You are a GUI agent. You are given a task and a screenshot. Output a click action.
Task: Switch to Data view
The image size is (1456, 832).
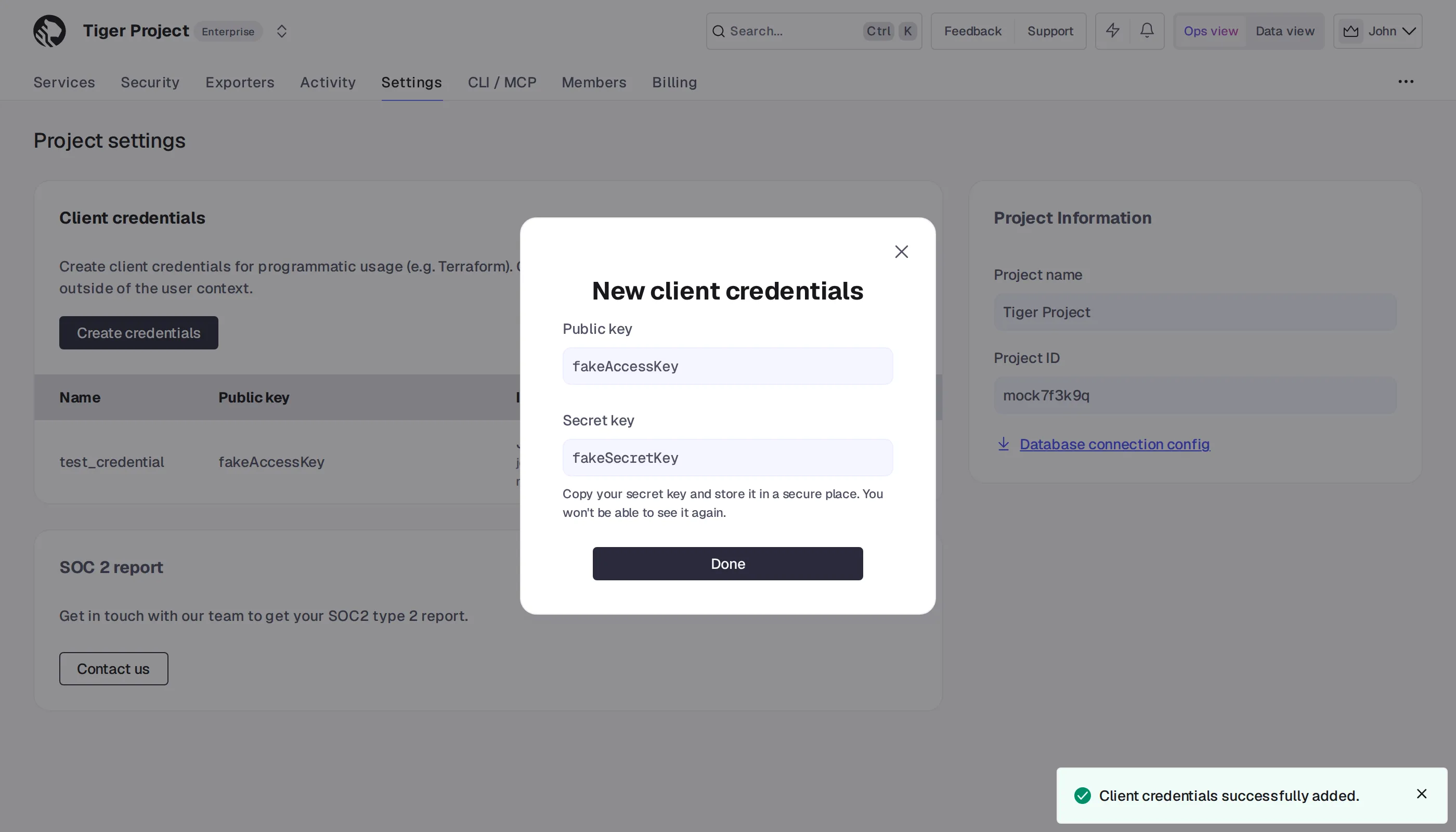(1284, 31)
